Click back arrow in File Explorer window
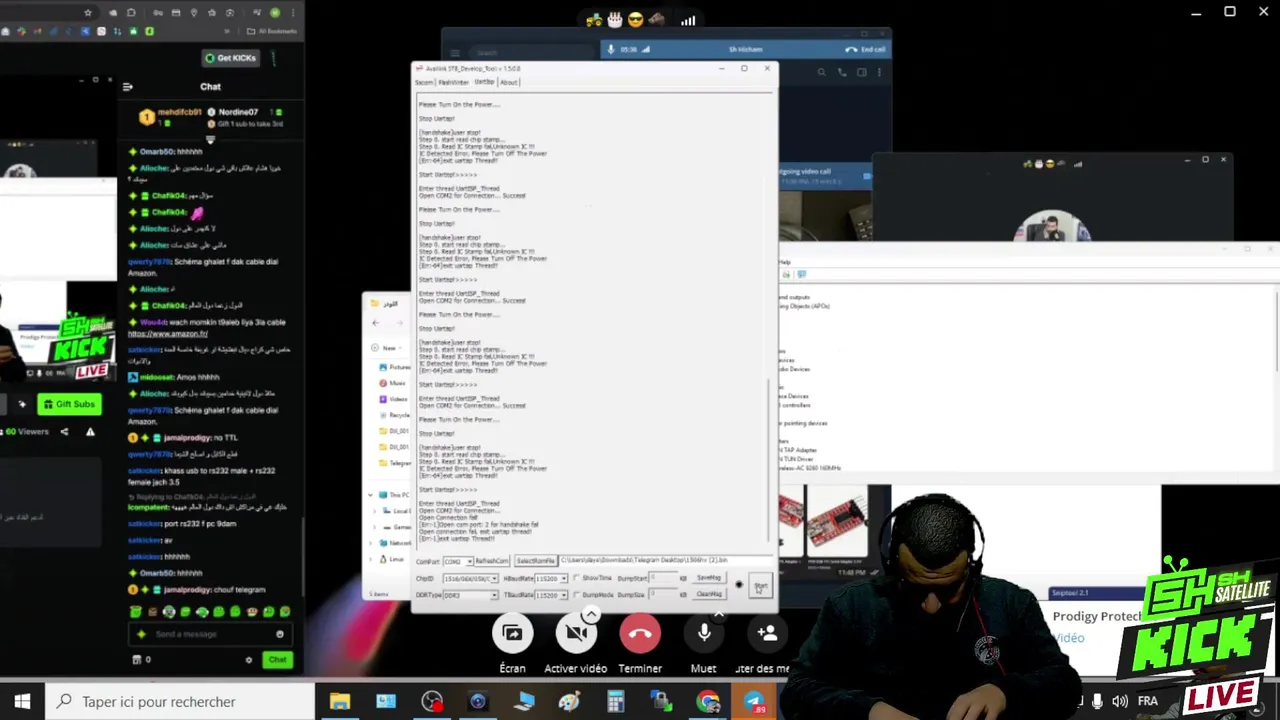 [376, 323]
